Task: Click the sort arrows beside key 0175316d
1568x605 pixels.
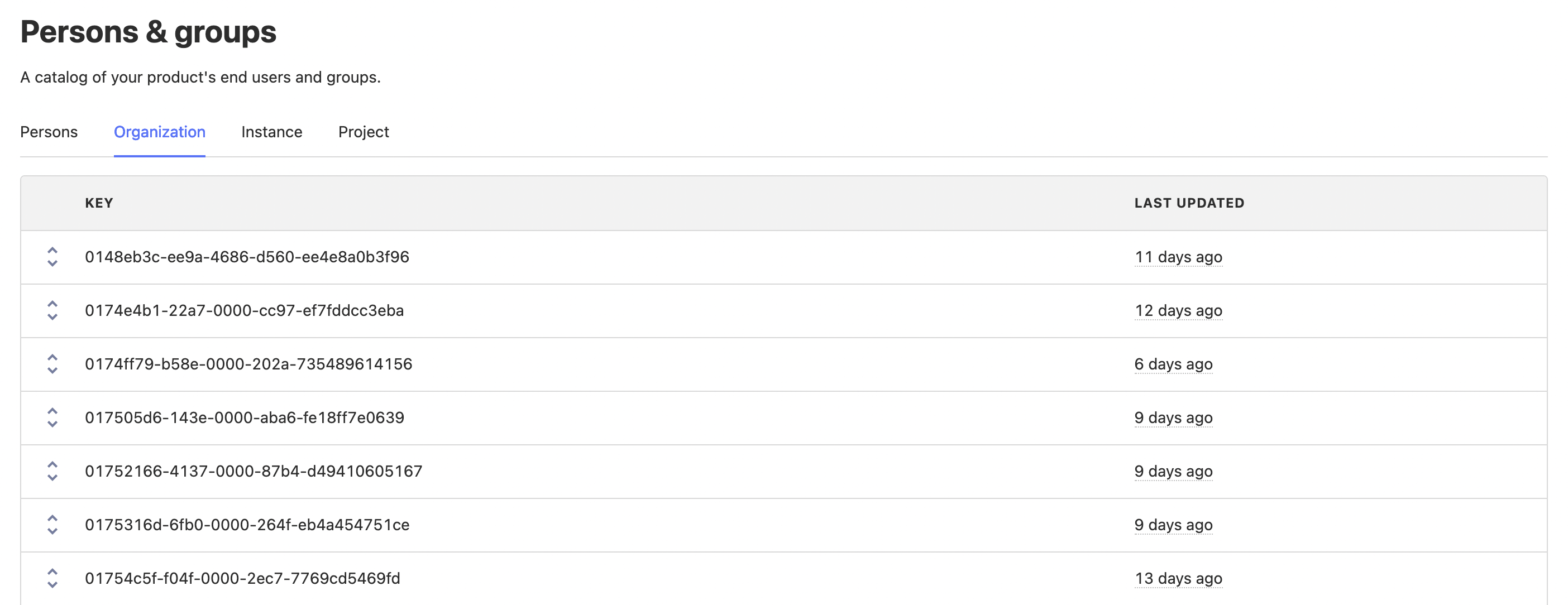Action: (x=52, y=525)
